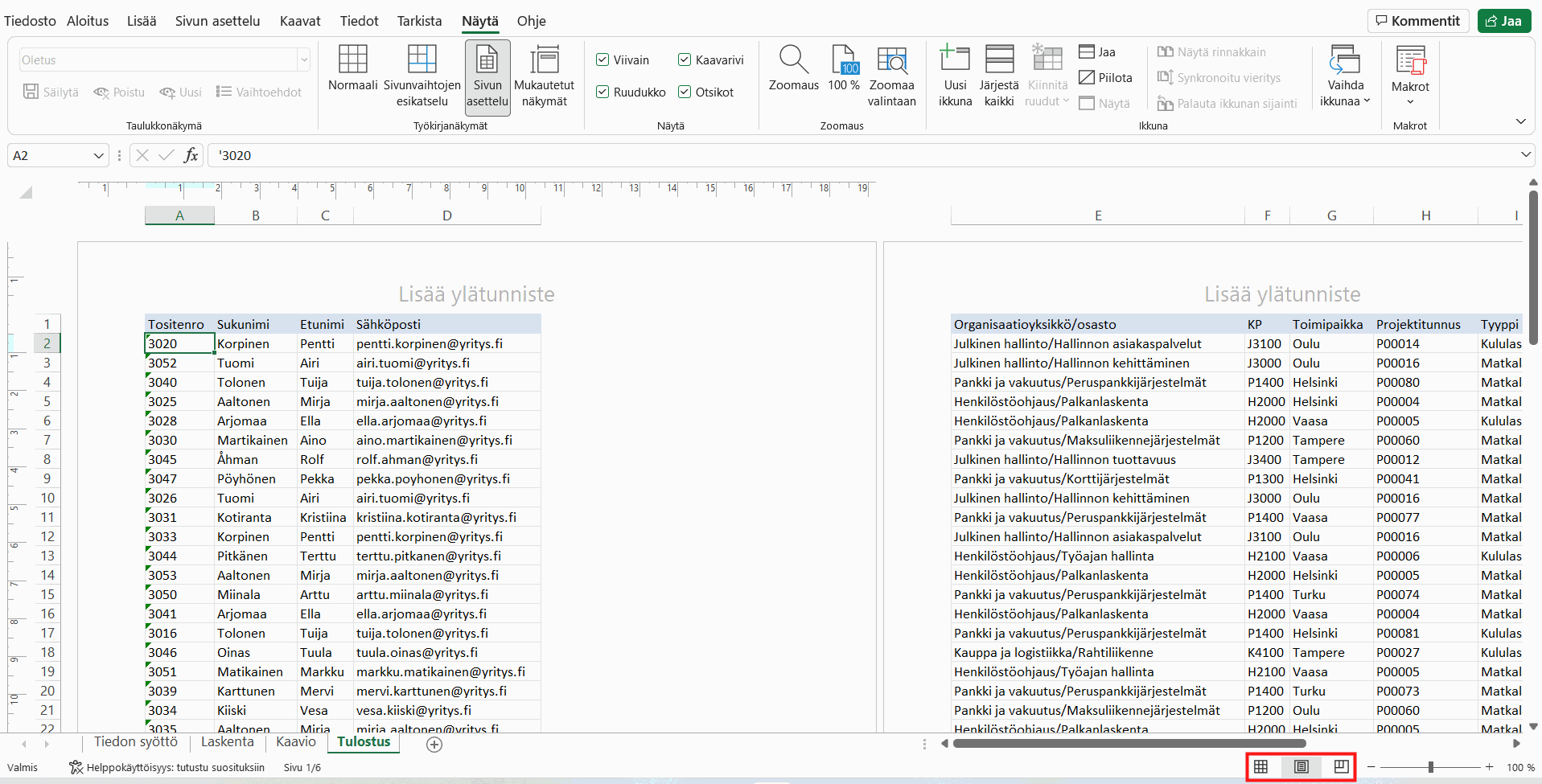
Task: Click the Poistu sheet view button
Action: 119,92
